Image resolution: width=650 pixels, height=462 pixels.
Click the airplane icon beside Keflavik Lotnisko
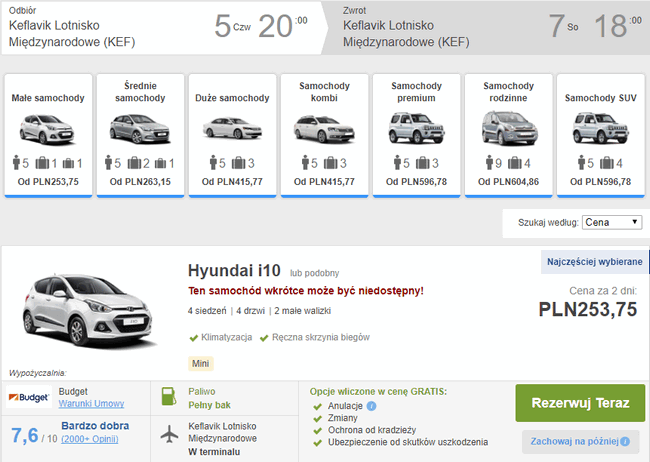point(169,434)
